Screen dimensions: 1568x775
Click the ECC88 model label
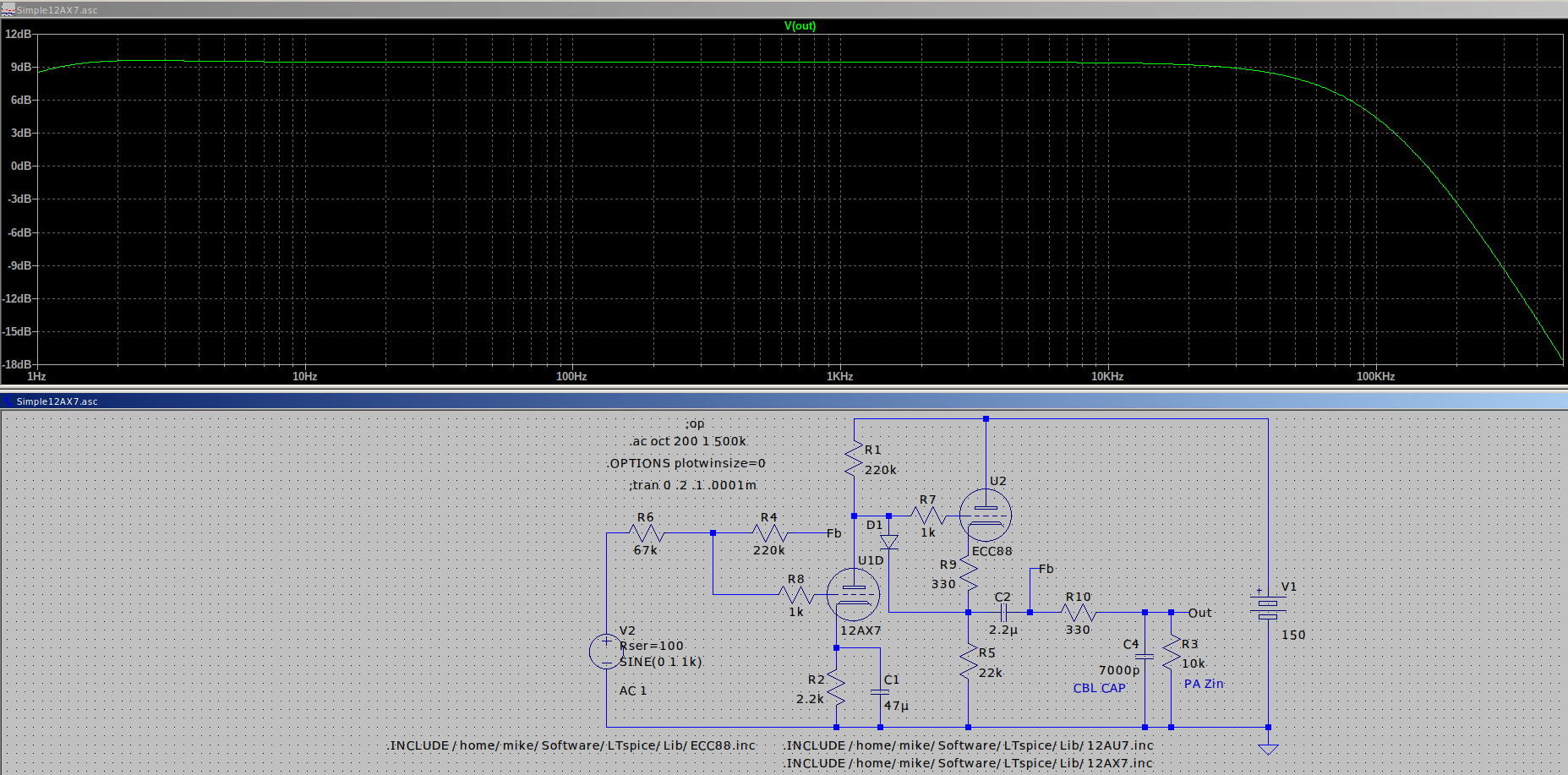992,551
